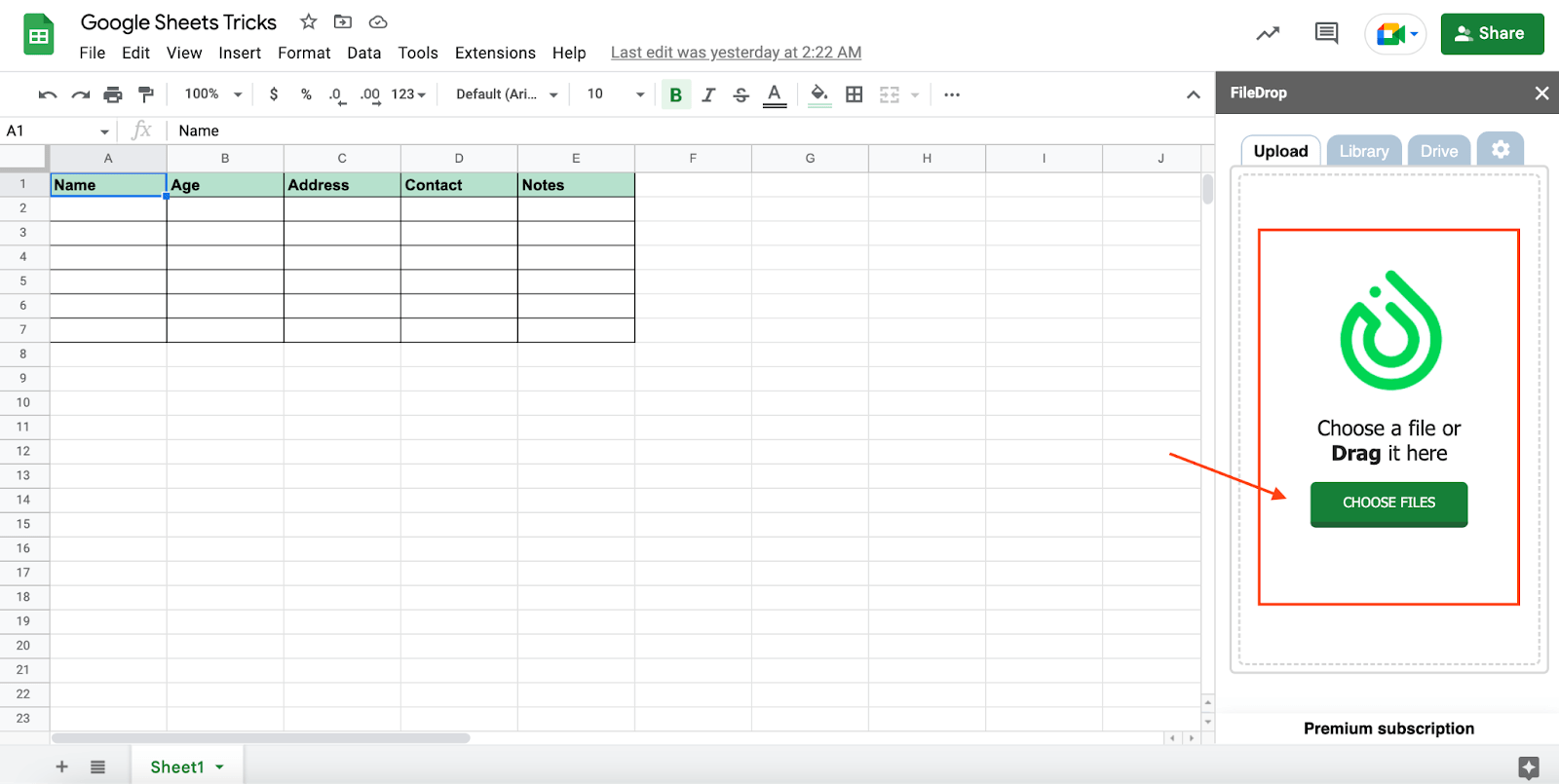
Task: Click the Undo icon
Action: [x=48, y=94]
